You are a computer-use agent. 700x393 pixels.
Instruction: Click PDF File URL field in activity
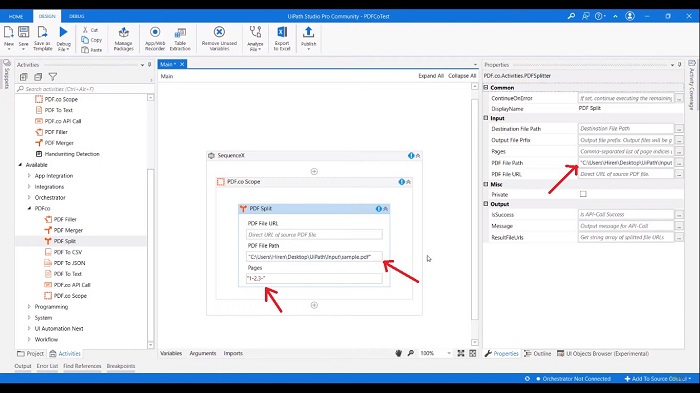pos(314,234)
